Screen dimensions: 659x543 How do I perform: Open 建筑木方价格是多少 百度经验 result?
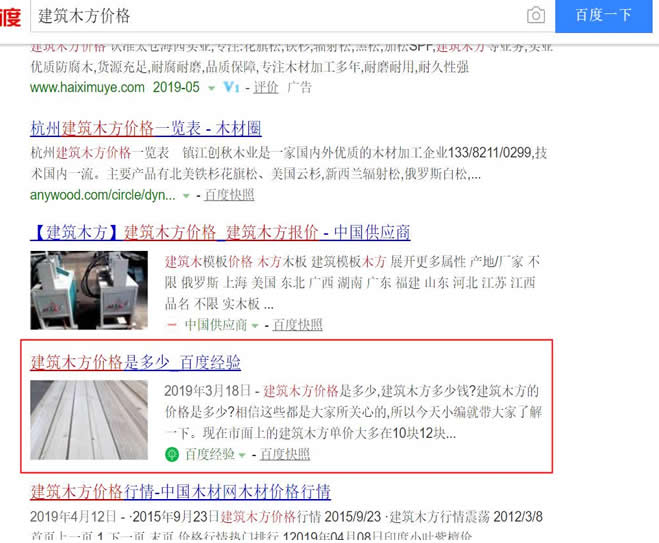[x=135, y=362]
